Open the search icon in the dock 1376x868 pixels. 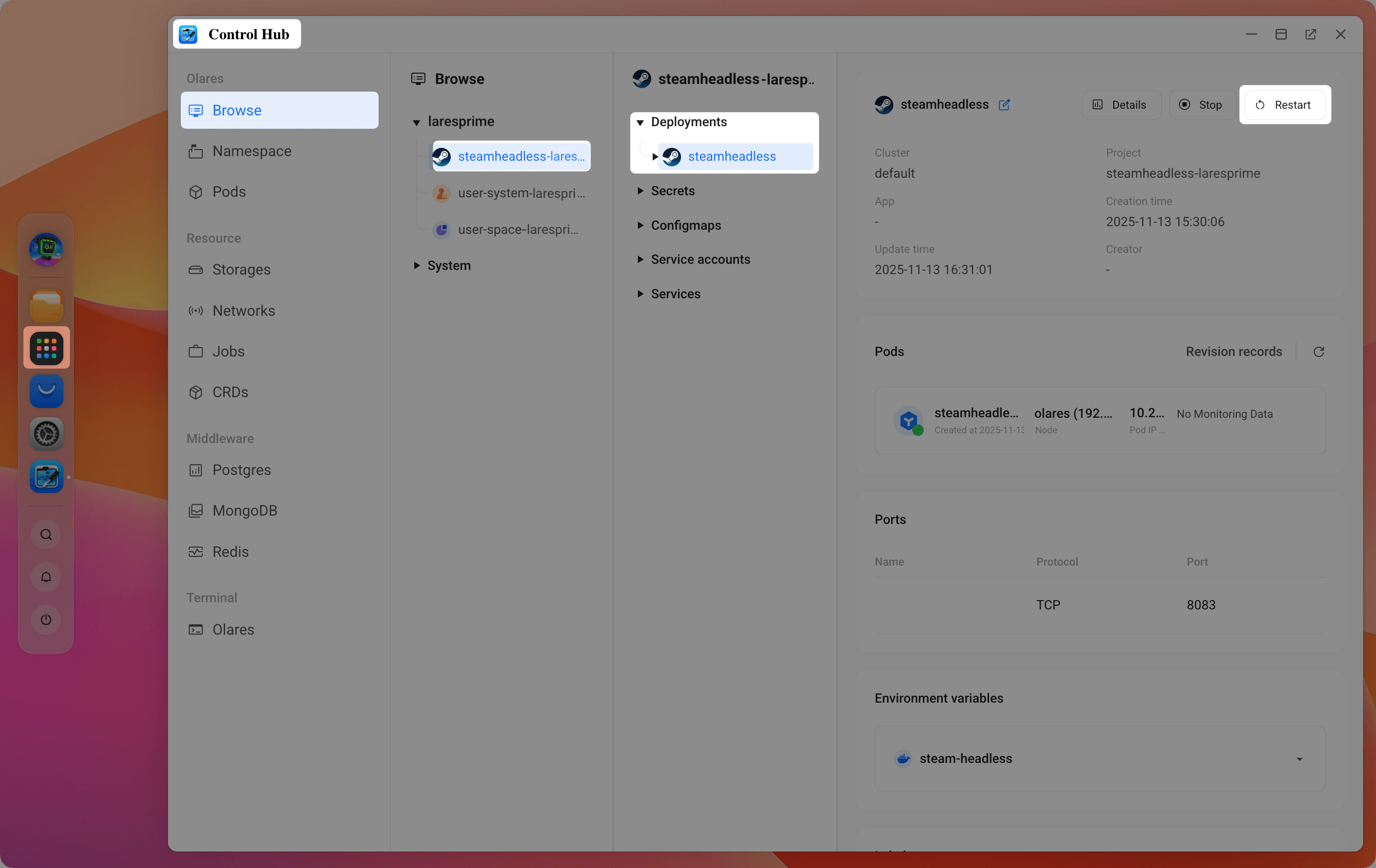tap(46, 534)
